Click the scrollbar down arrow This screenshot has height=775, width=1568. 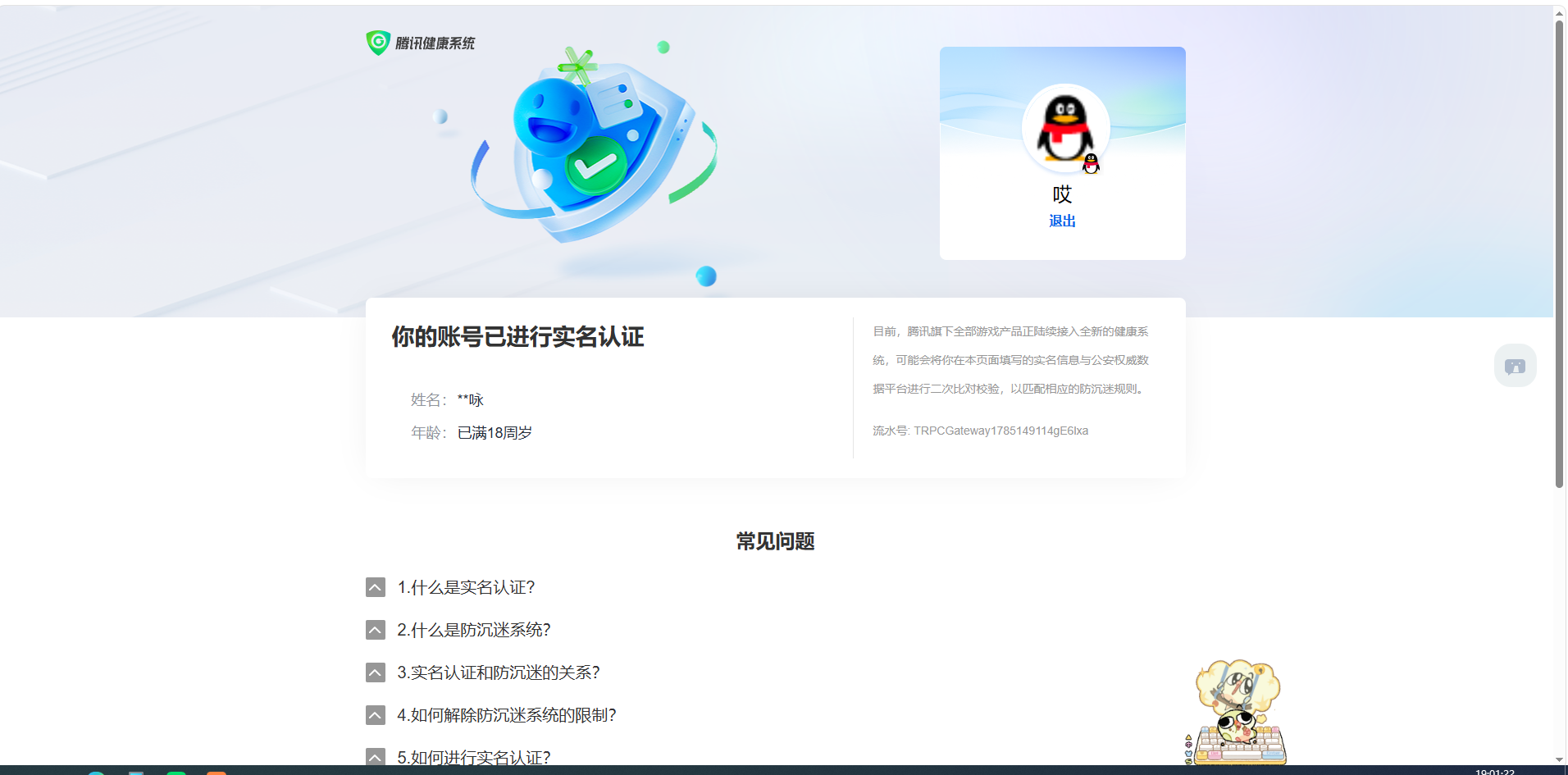[x=1560, y=759]
